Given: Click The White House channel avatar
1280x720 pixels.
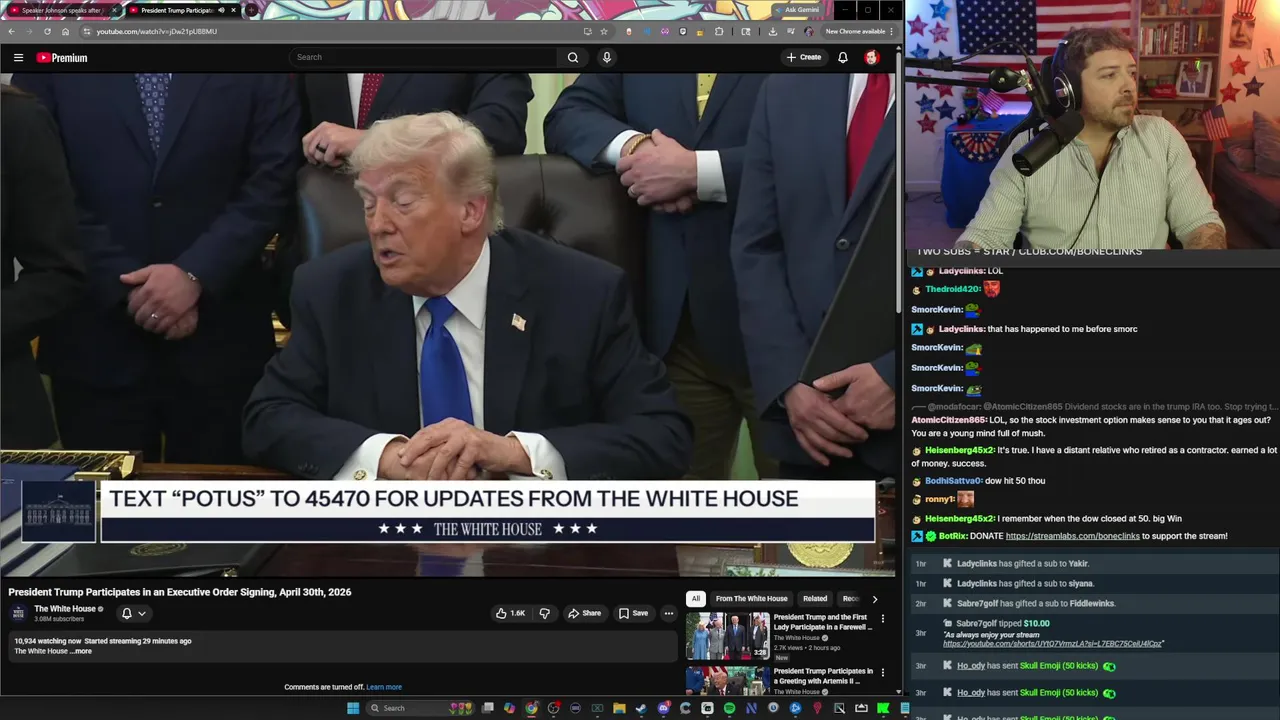Looking at the screenshot, I should (18, 613).
